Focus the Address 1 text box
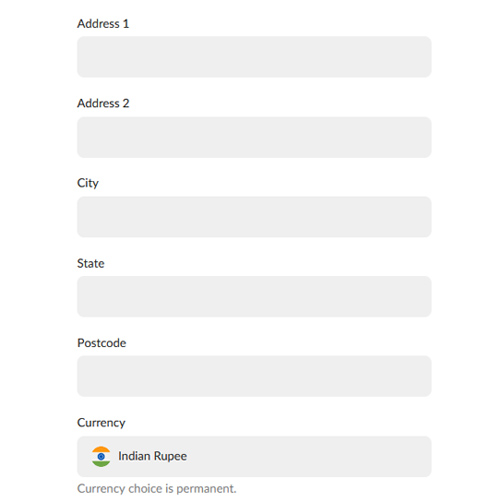 pyautogui.click(x=254, y=57)
